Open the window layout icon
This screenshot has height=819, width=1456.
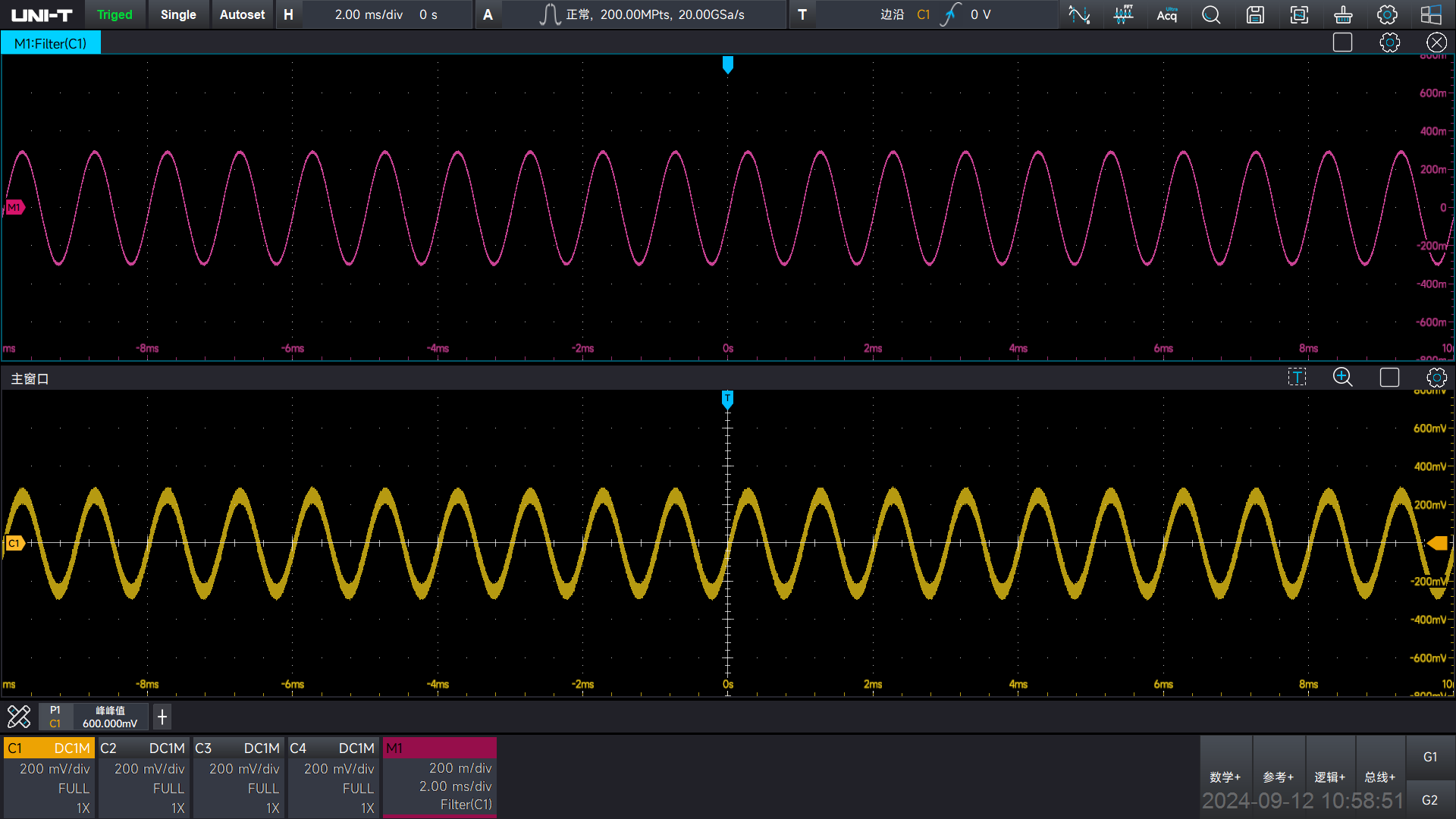[1431, 14]
